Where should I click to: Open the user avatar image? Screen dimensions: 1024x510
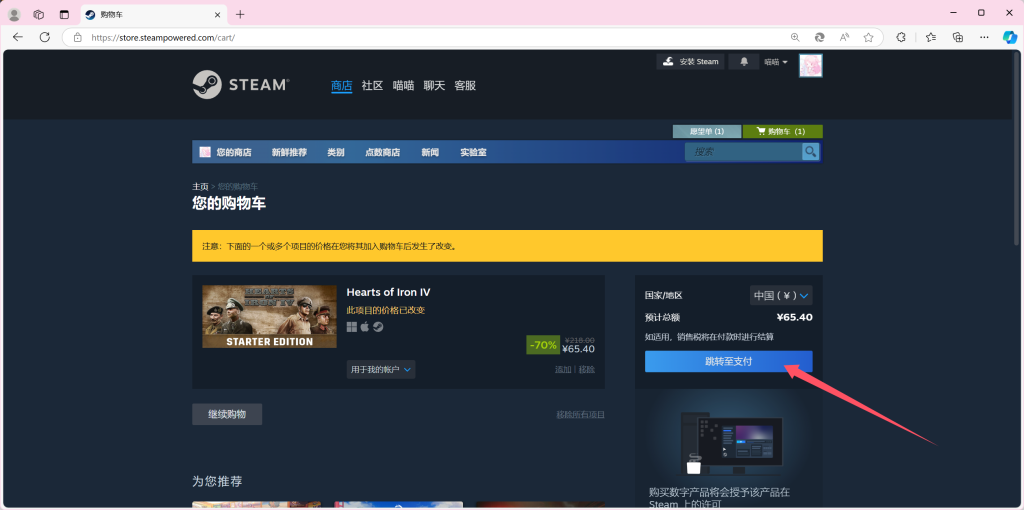coord(810,65)
